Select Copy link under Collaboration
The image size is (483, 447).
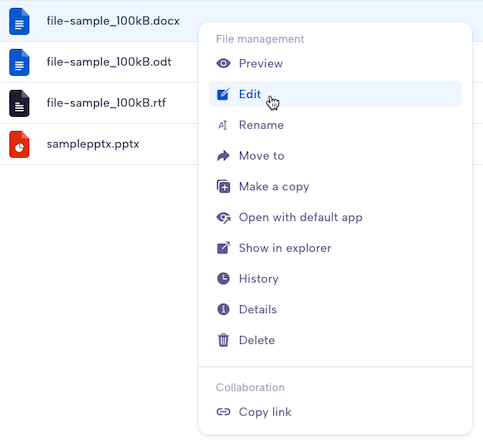coord(335,412)
